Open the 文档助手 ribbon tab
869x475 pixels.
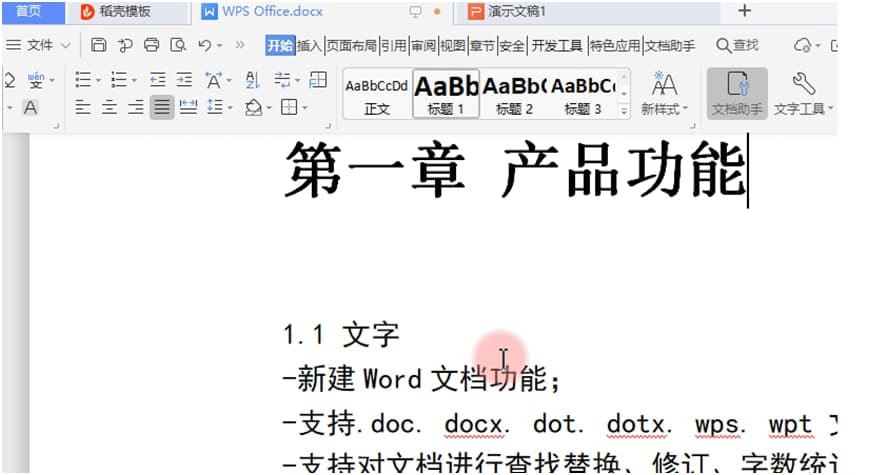click(x=669, y=45)
